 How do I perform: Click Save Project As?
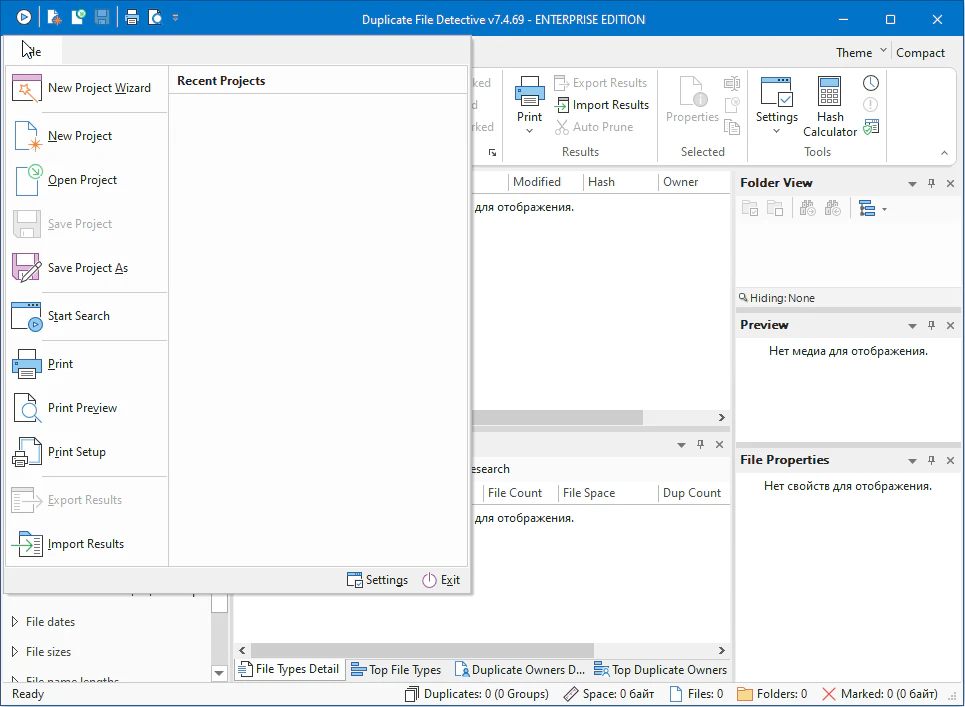pyautogui.click(x=87, y=268)
